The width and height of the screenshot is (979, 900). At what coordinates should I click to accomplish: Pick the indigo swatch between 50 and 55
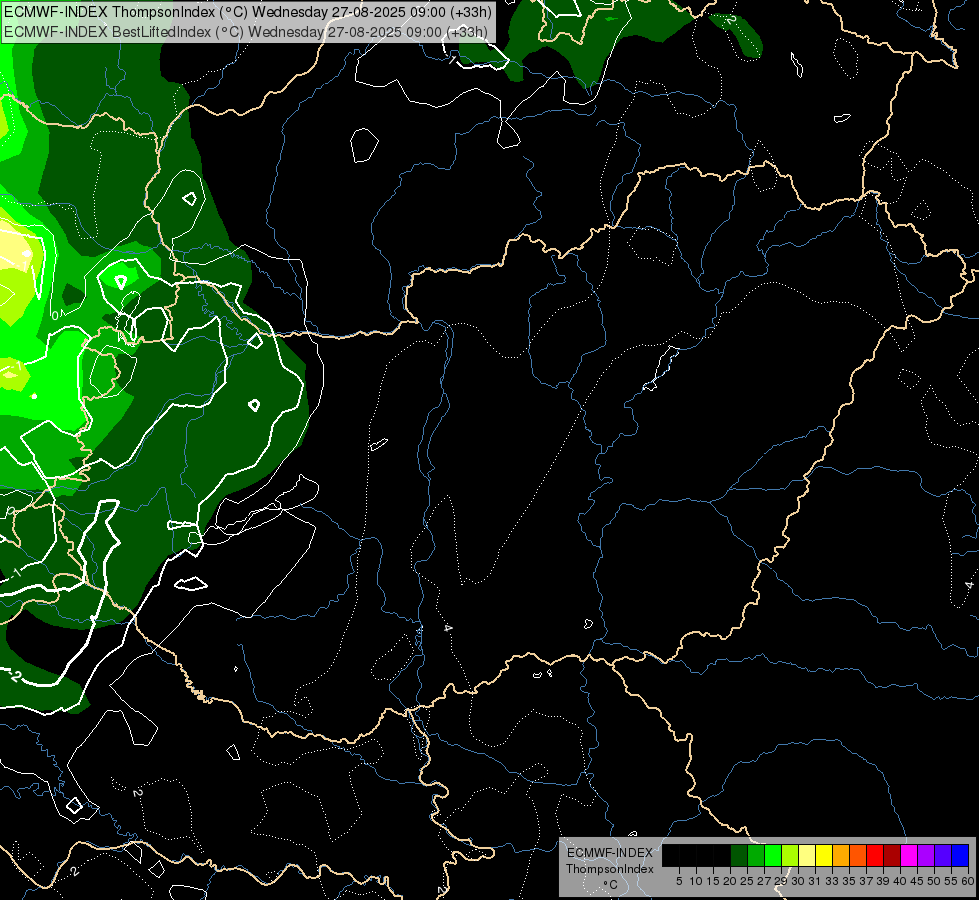coord(943,855)
